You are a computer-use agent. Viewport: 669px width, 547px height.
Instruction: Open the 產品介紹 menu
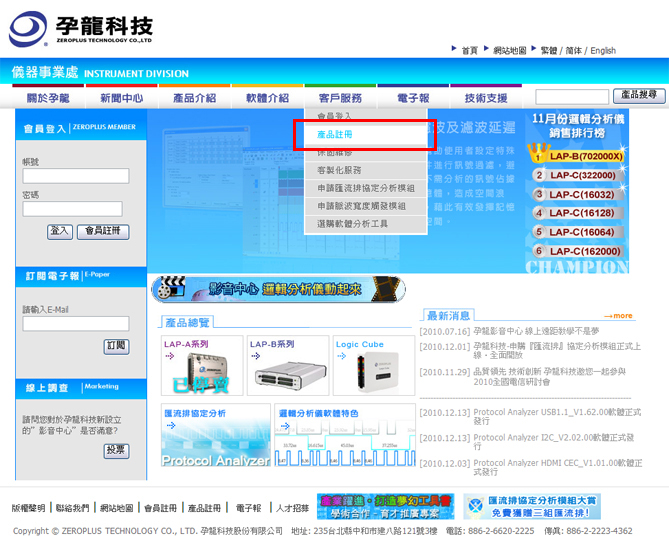[195, 98]
